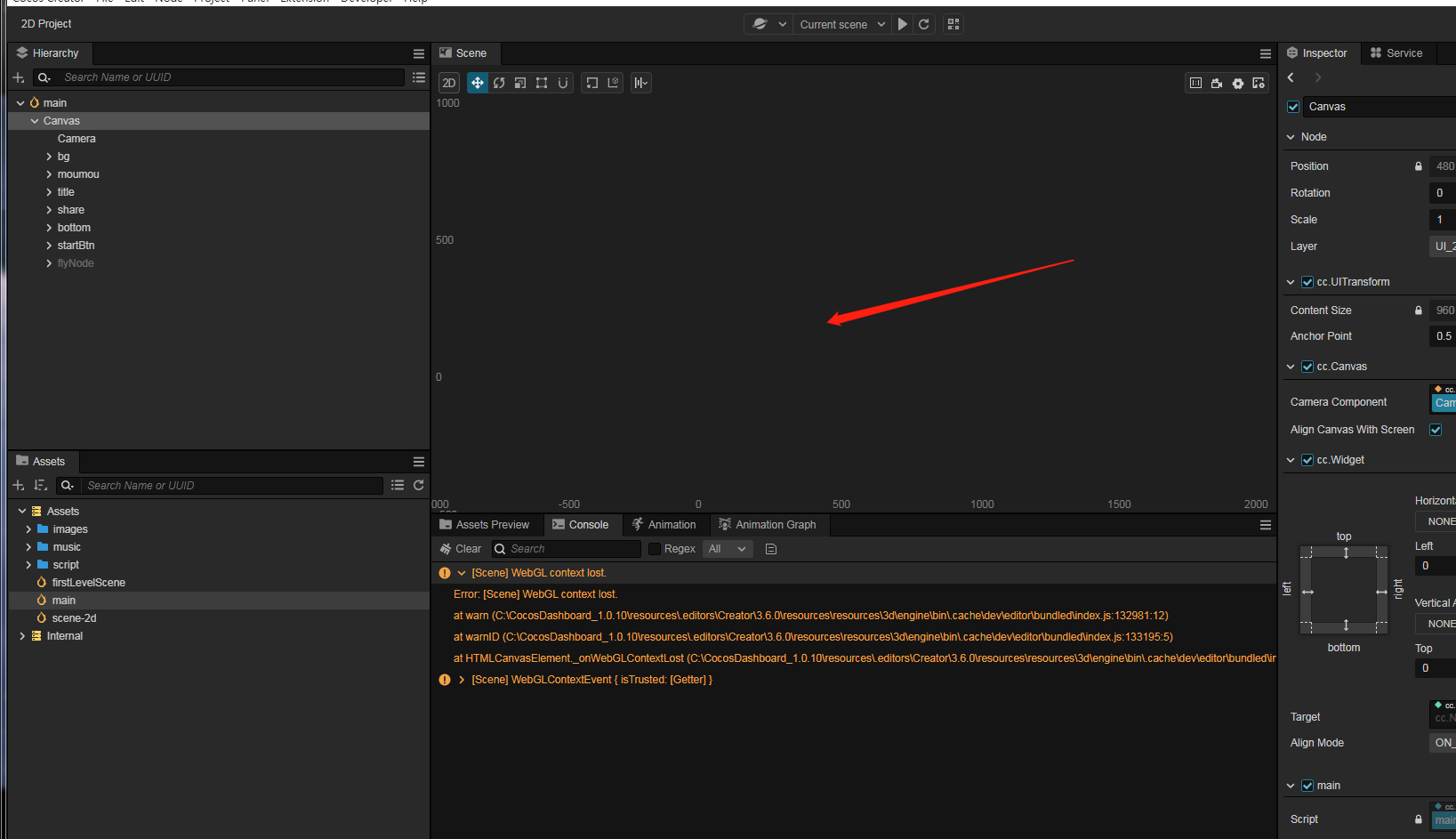Screen dimensions: 1456x839
Task: Open the Current scene dropdown
Action: click(842, 24)
